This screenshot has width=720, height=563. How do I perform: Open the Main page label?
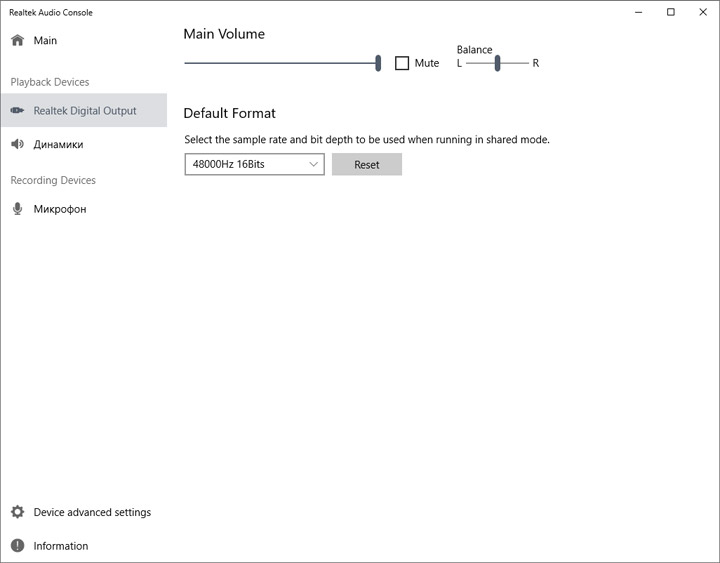(45, 41)
